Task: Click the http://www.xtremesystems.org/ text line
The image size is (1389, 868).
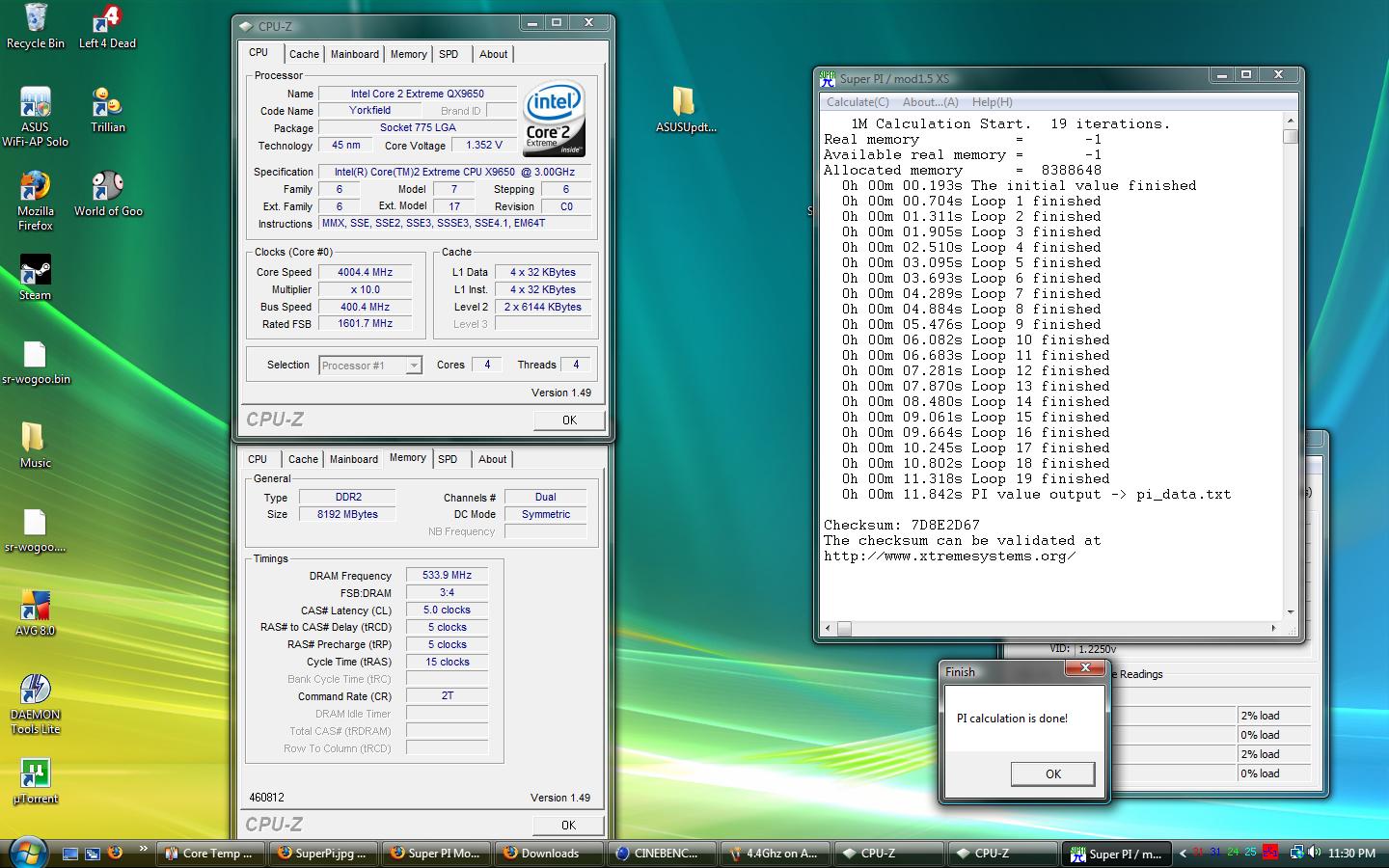Action: 949,556
